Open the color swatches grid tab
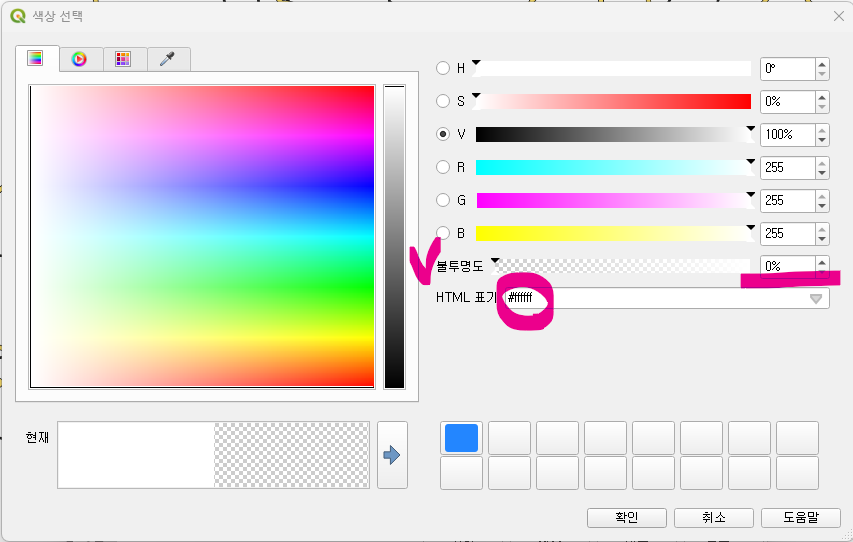This screenshot has height=542, width=853. [123, 59]
